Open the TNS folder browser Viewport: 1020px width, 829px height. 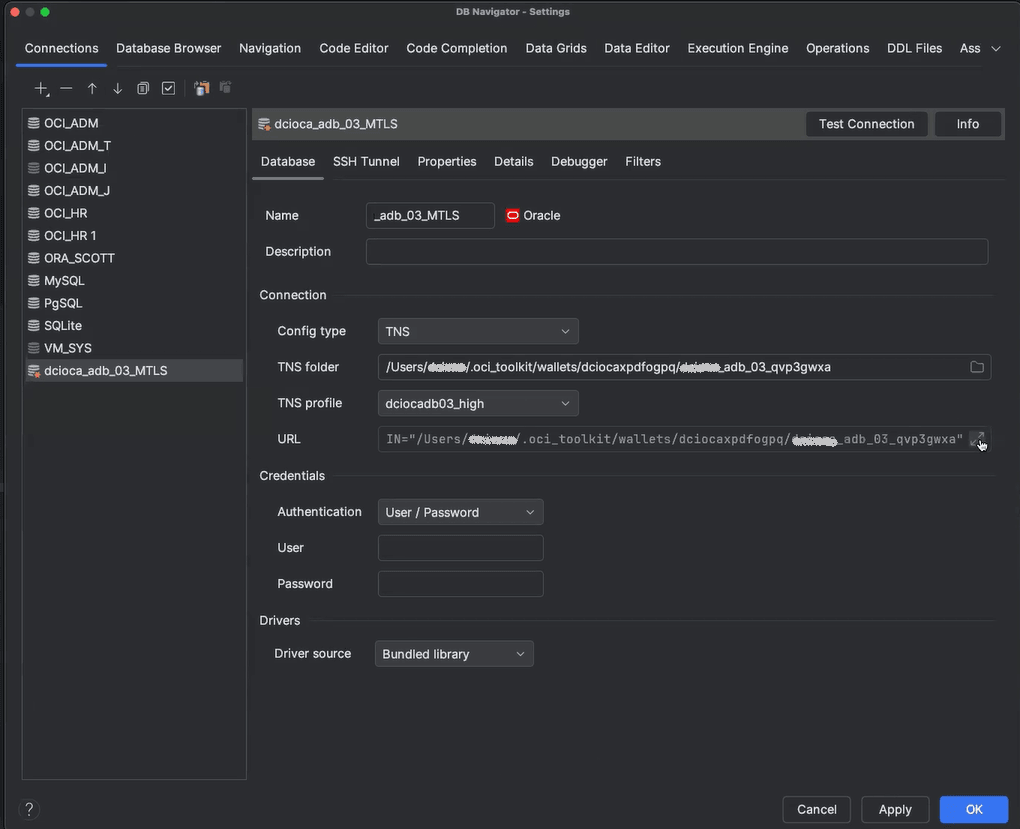[x=976, y=367]
